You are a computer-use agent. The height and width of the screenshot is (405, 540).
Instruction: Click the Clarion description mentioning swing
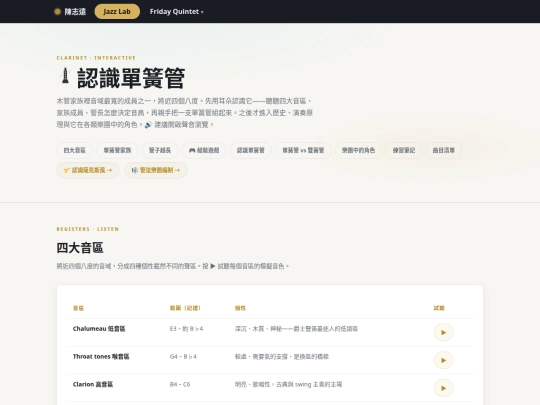(x=288, y=384)
